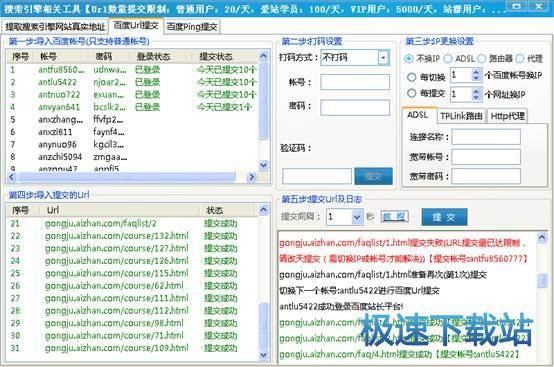The height and width of the screenshot is (367, 554).
Task: Maximize the window via title bar button
Action: coord(517,7)
